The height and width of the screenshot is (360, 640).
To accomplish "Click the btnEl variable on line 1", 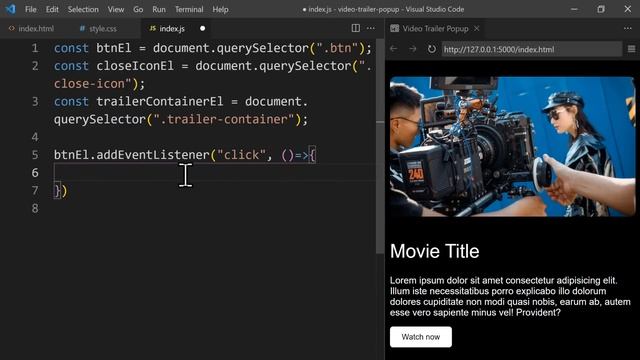I will 113,48.
